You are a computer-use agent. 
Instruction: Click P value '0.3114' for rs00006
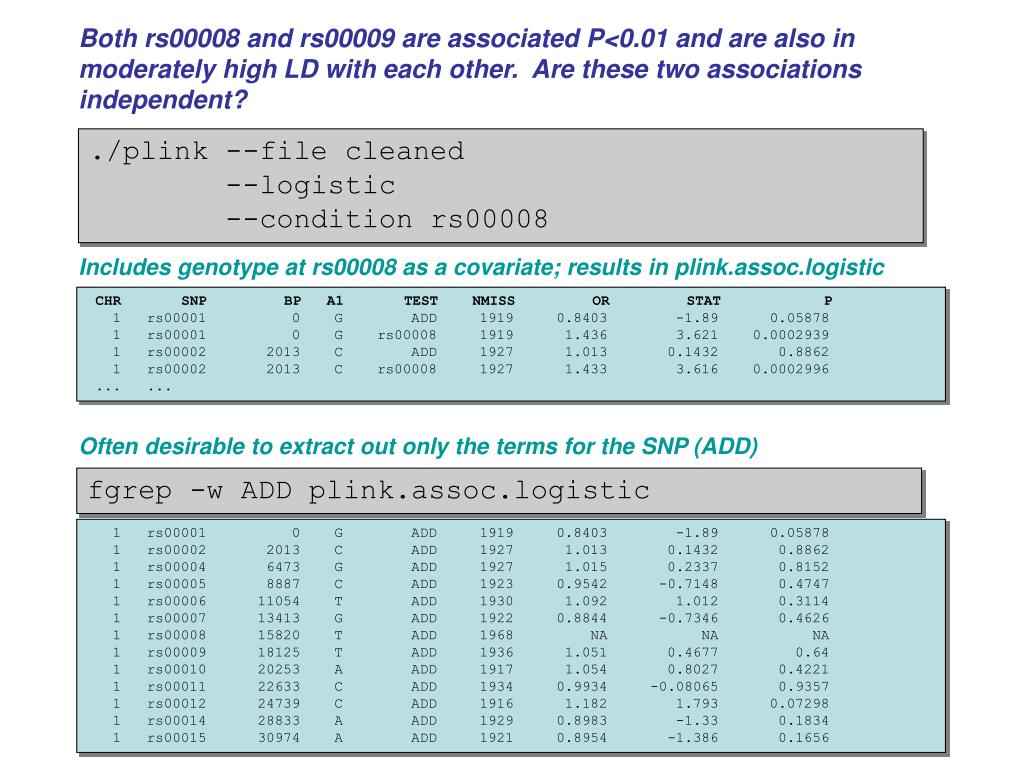point(804,601)
